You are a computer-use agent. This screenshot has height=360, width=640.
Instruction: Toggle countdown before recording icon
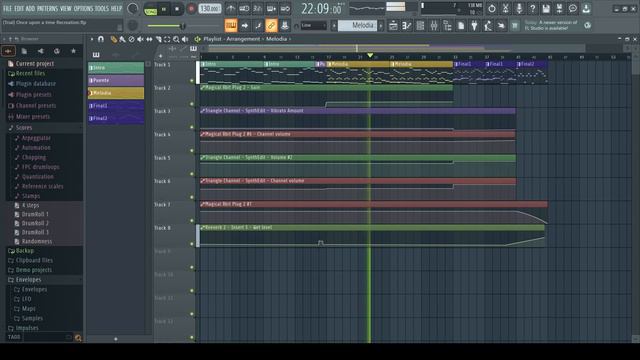click(258, 9)
